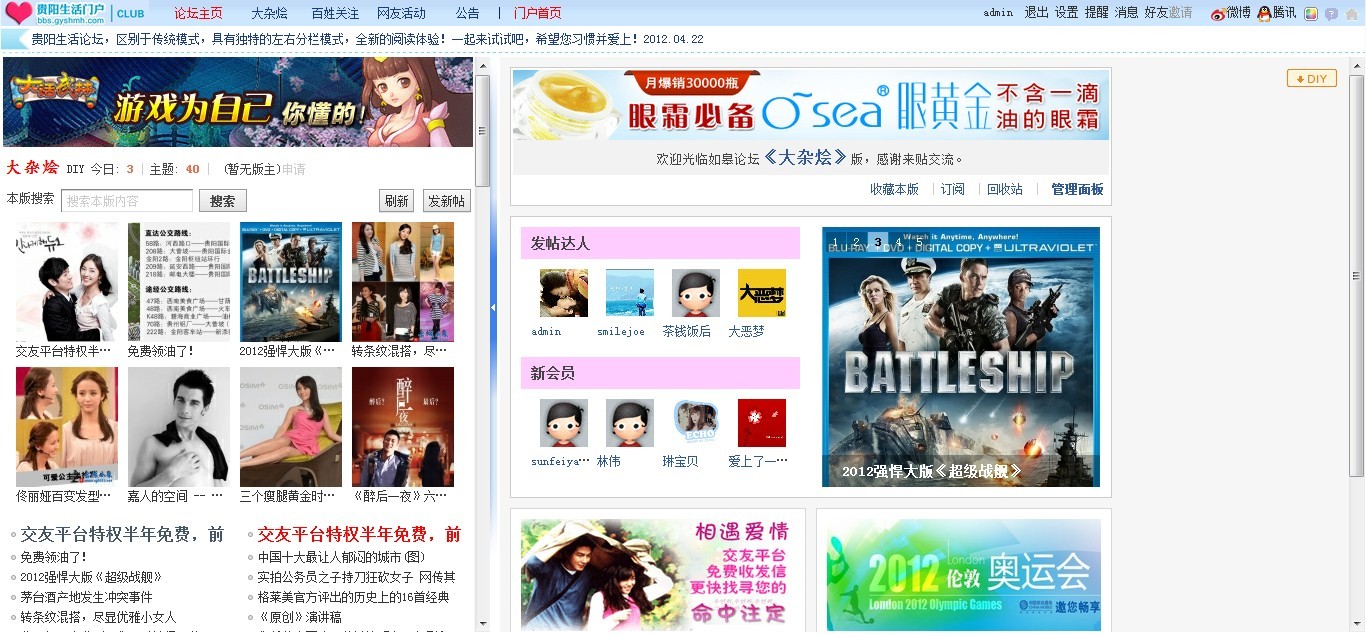Viewport: 1366px width, 636px height.
Task: Click the 订阅 subscribe link
Action: (x=952, y=189)
